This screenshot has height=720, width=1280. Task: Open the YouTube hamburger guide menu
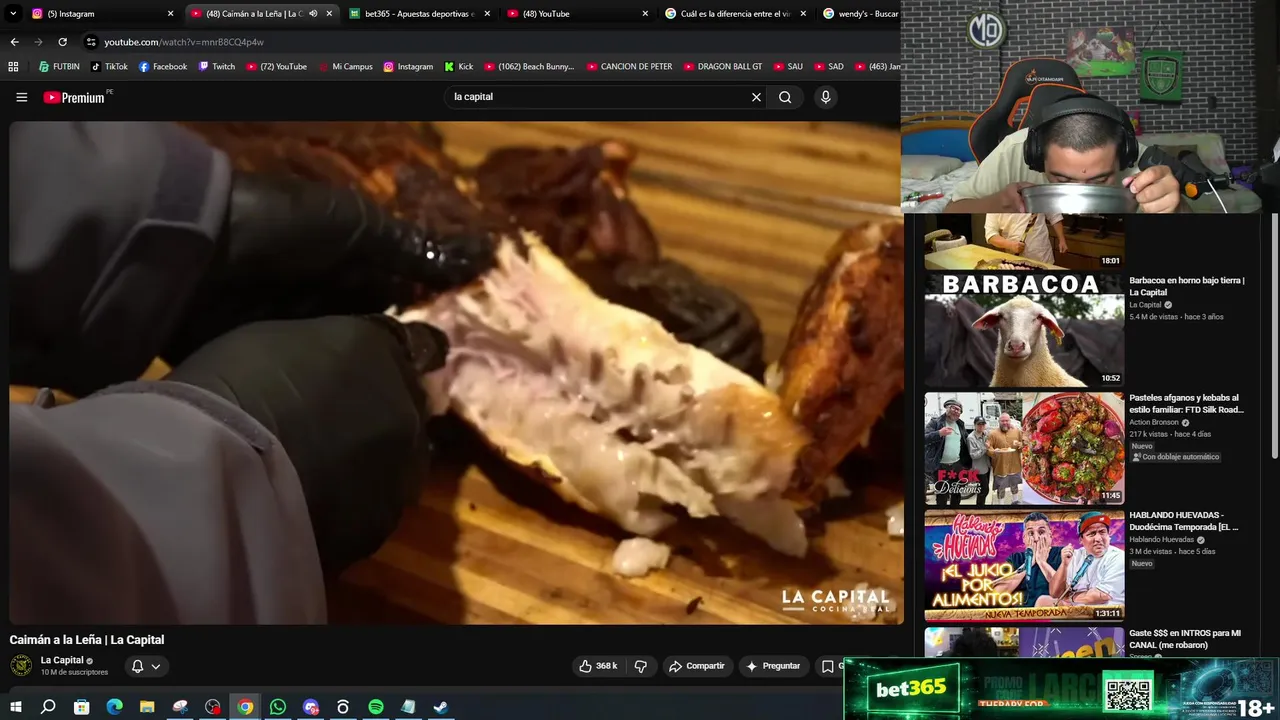(x=21, y=97)
